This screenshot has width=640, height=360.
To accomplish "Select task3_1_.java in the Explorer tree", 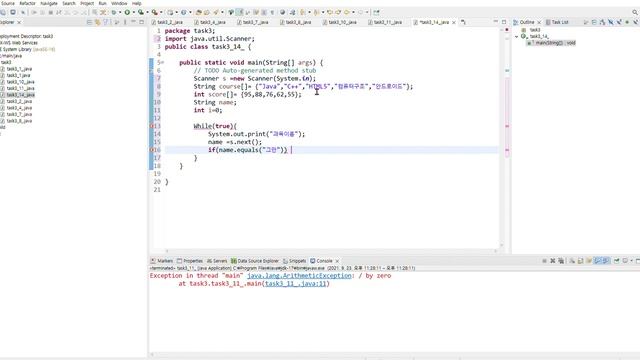I will pos(19,69).
